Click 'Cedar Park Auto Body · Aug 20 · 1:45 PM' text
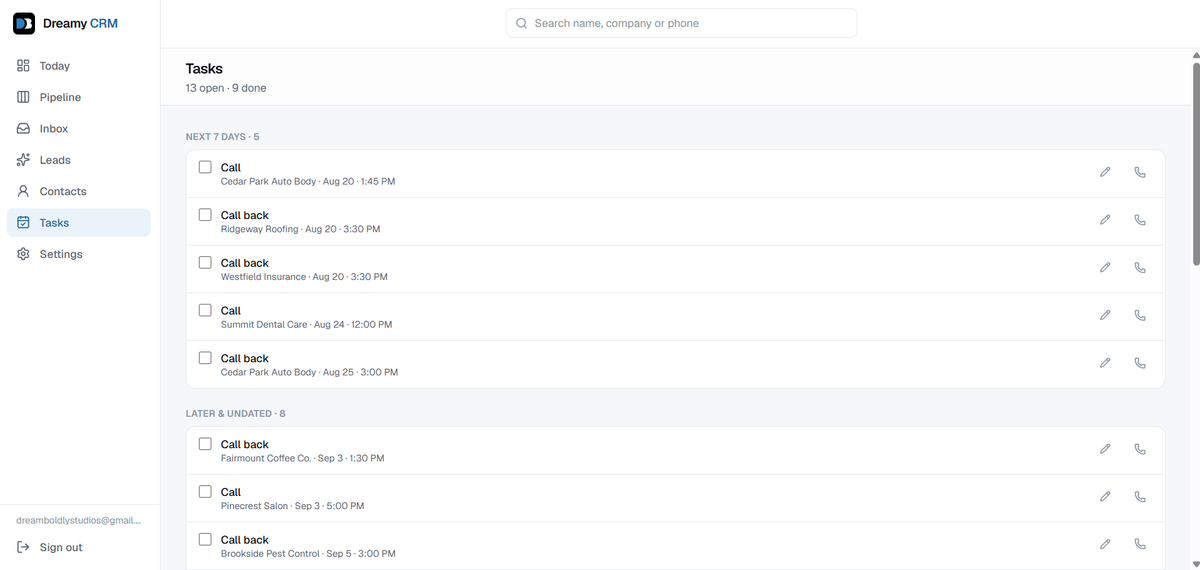Screen dimensions: 1200x570 point(308,182)
